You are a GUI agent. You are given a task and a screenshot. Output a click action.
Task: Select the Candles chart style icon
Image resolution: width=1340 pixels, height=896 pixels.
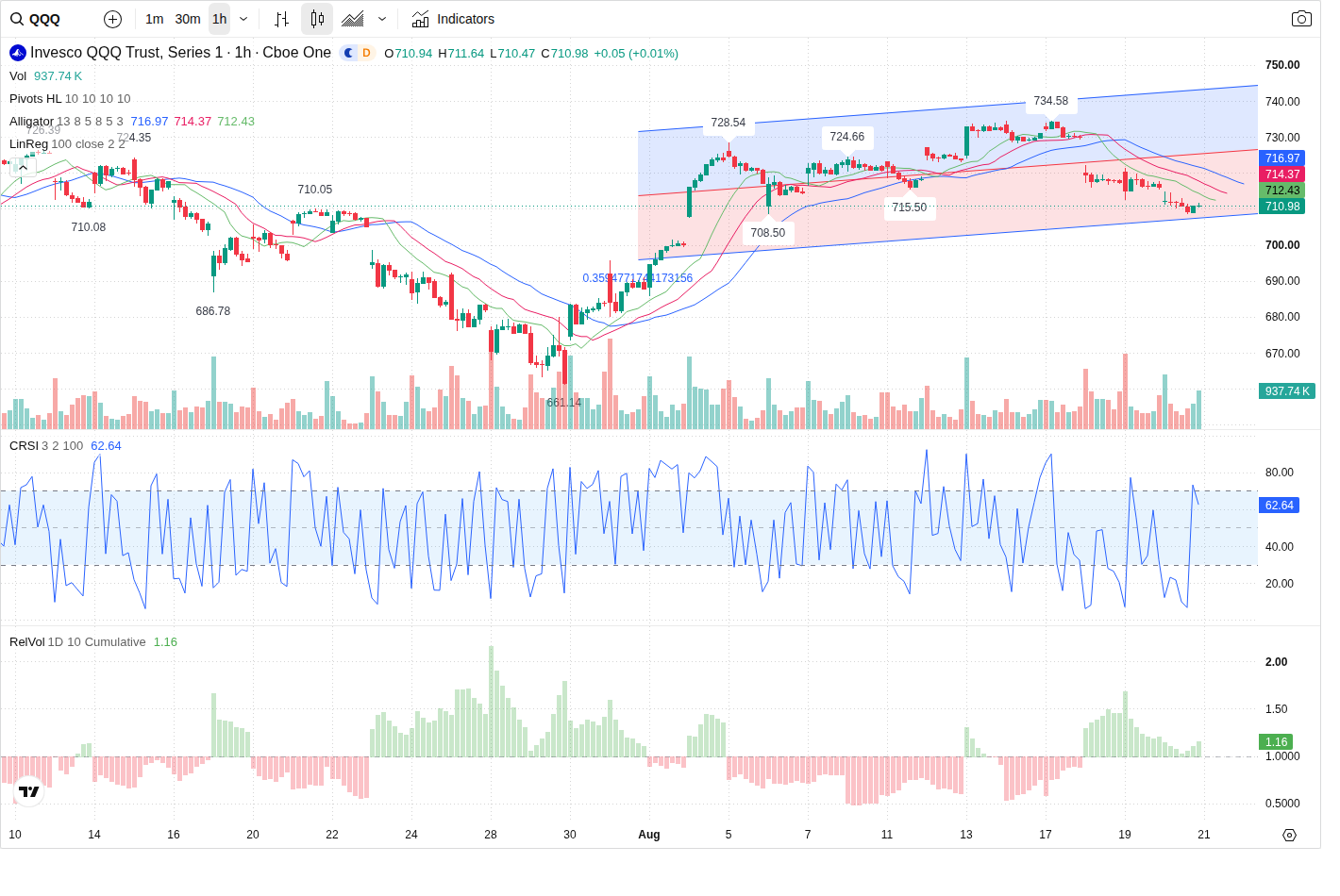click(x=317, y=19)
